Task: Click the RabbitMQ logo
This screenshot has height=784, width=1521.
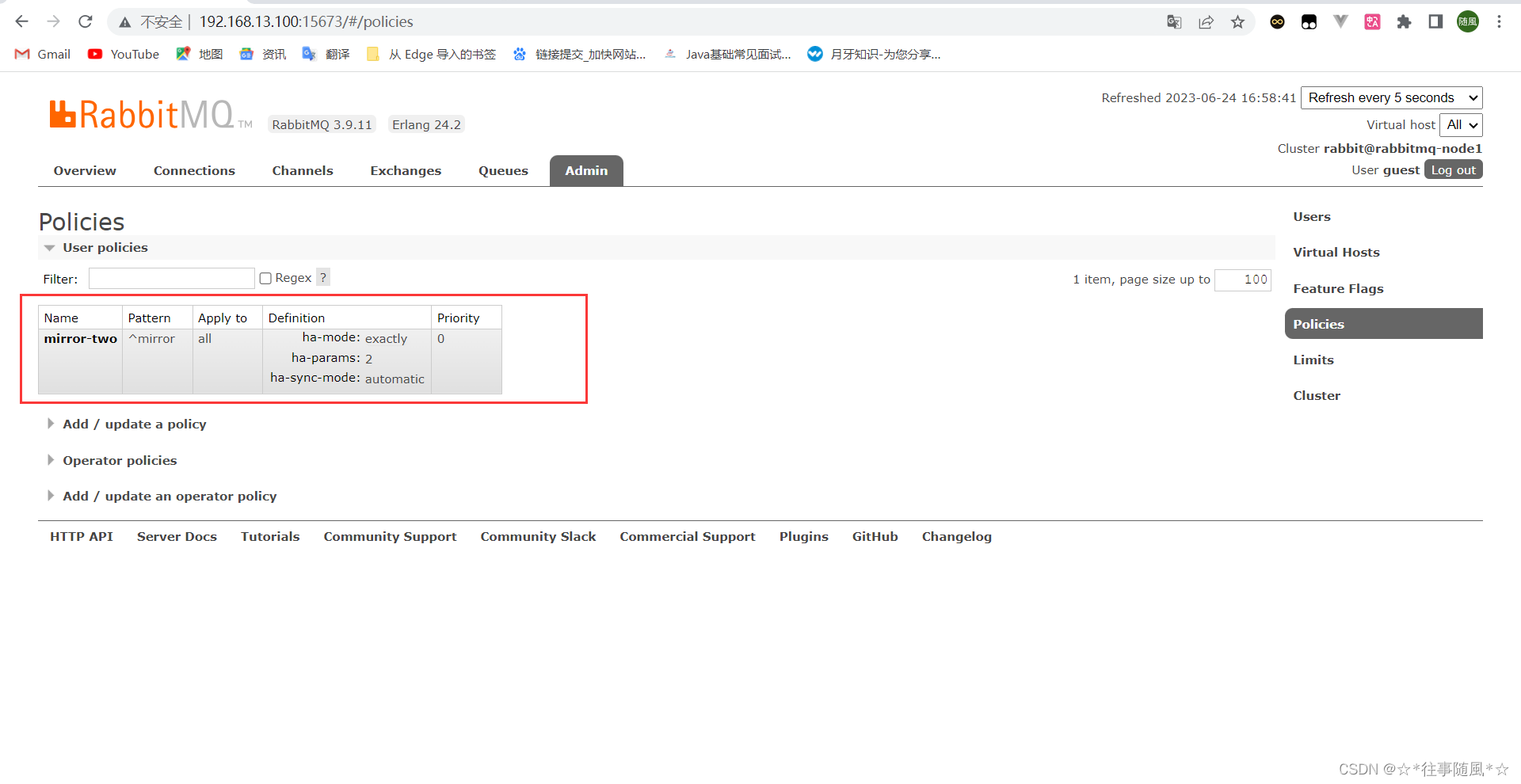Action: click(151, 115)
